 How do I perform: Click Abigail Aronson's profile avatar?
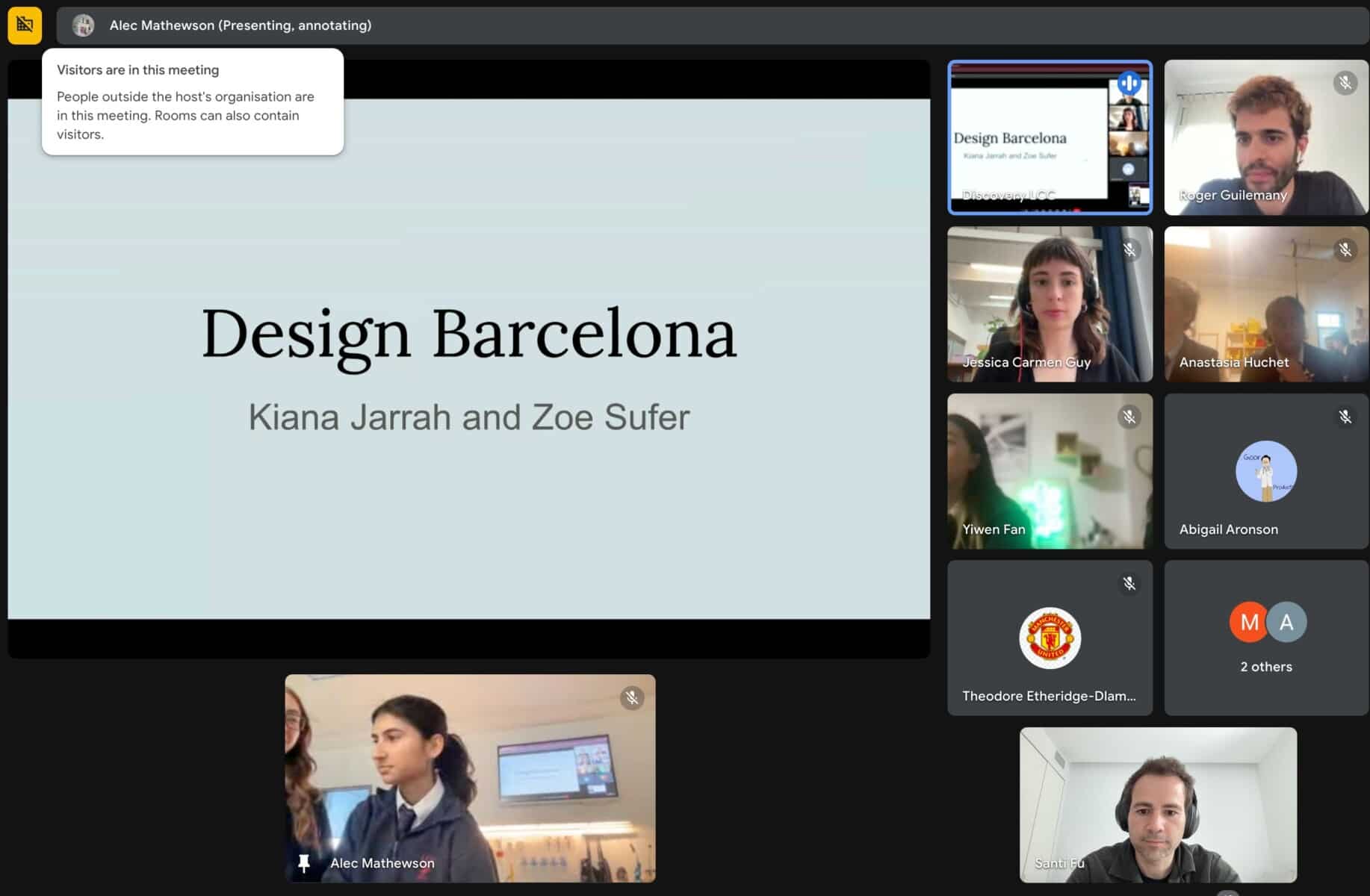click(x=1265, y=471)
